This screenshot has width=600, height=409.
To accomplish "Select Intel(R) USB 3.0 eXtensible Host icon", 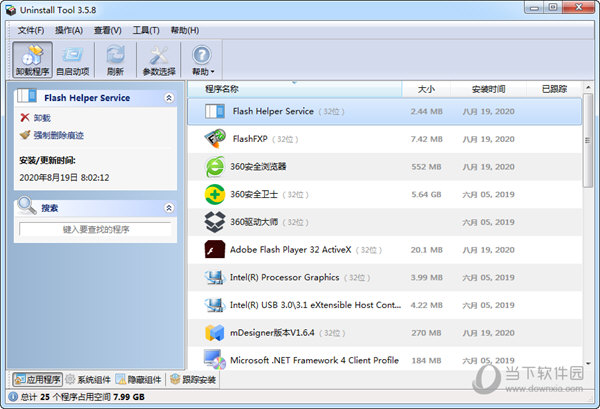I will [x=215, y=305].
